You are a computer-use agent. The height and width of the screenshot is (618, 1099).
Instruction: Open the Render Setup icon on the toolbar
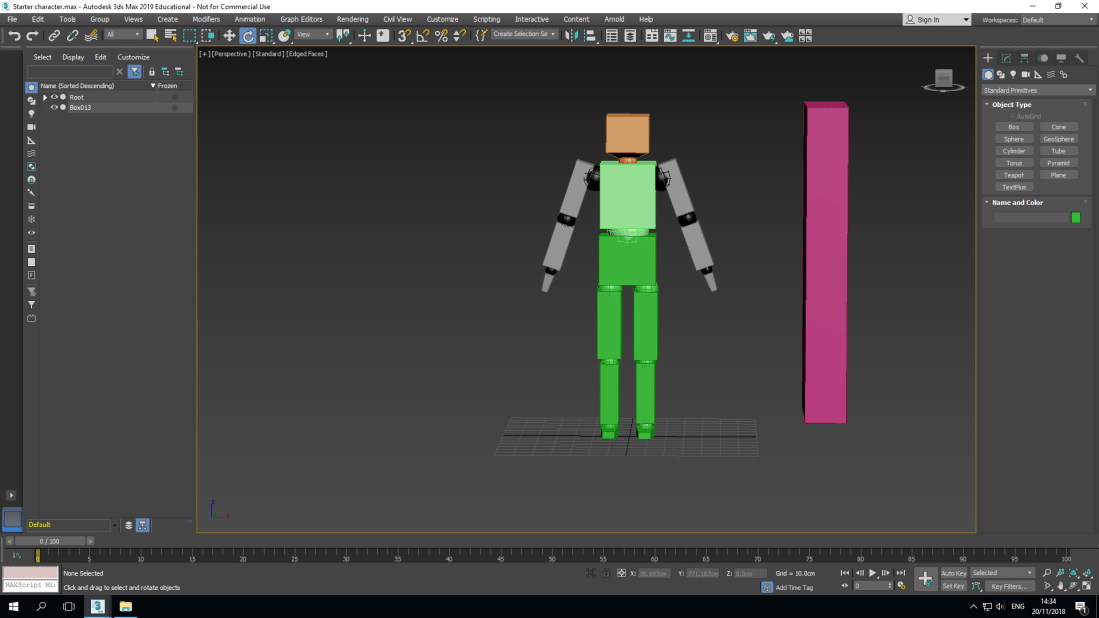tap(732, 35)
